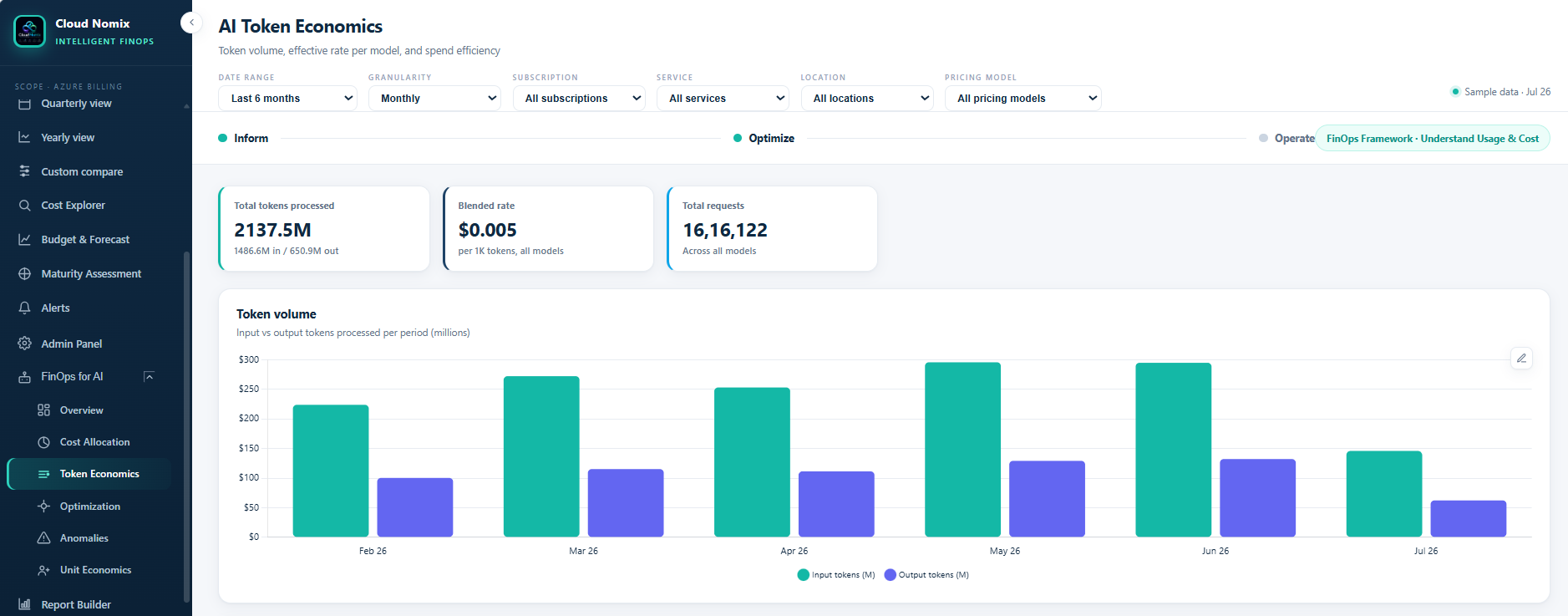Click the Anomalies warning triangle icon
Viewport: 1568px width, 616px height.
tap(43, 538)
